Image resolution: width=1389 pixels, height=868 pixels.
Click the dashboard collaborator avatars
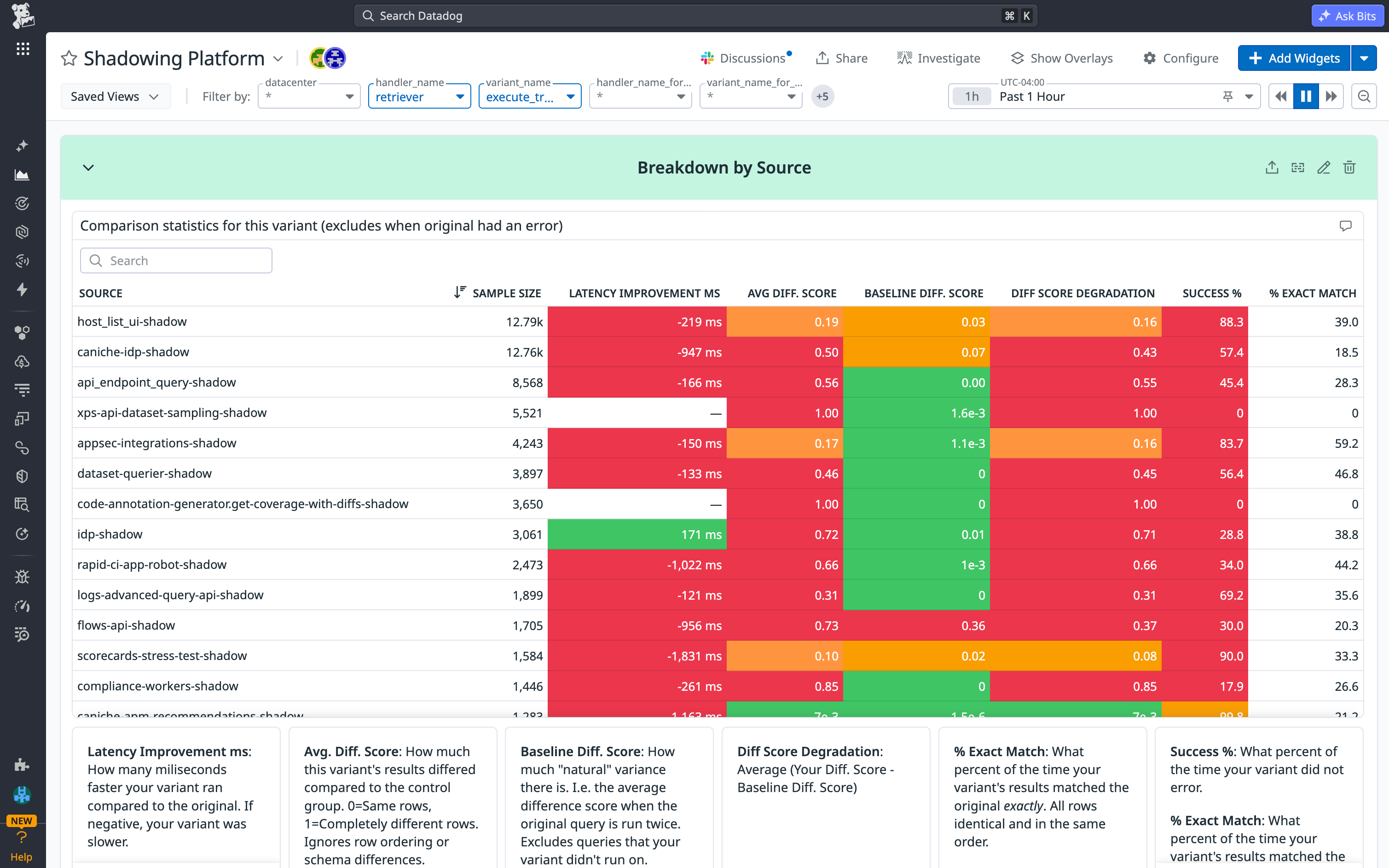click(328, 58)
